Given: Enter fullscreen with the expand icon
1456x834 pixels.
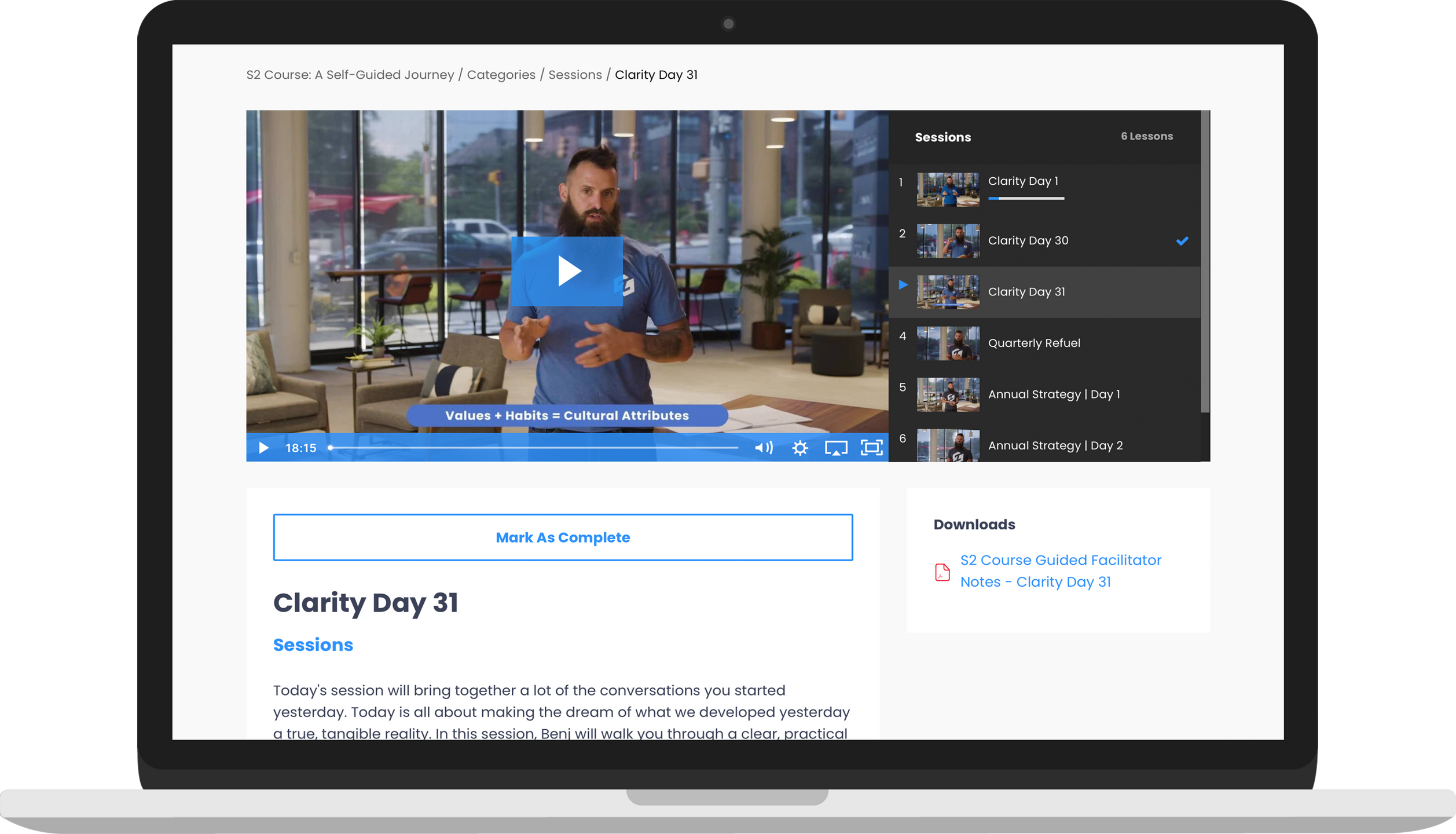Looking at the screenshot, I should tap(871, 448).
